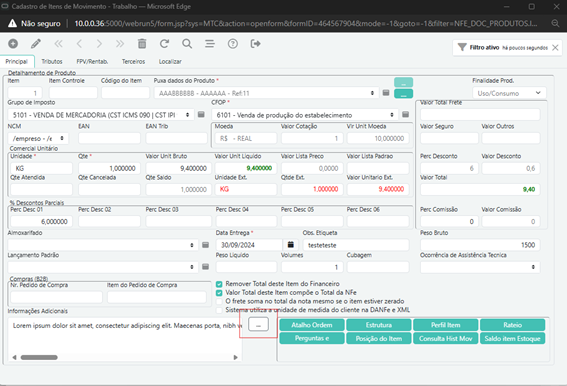The width and height of the screenshot is (567, 386).
Task: Enable Sistema utiliza unidade de medida do cliente
Action: pyautogui.click(x=219, y=310)
